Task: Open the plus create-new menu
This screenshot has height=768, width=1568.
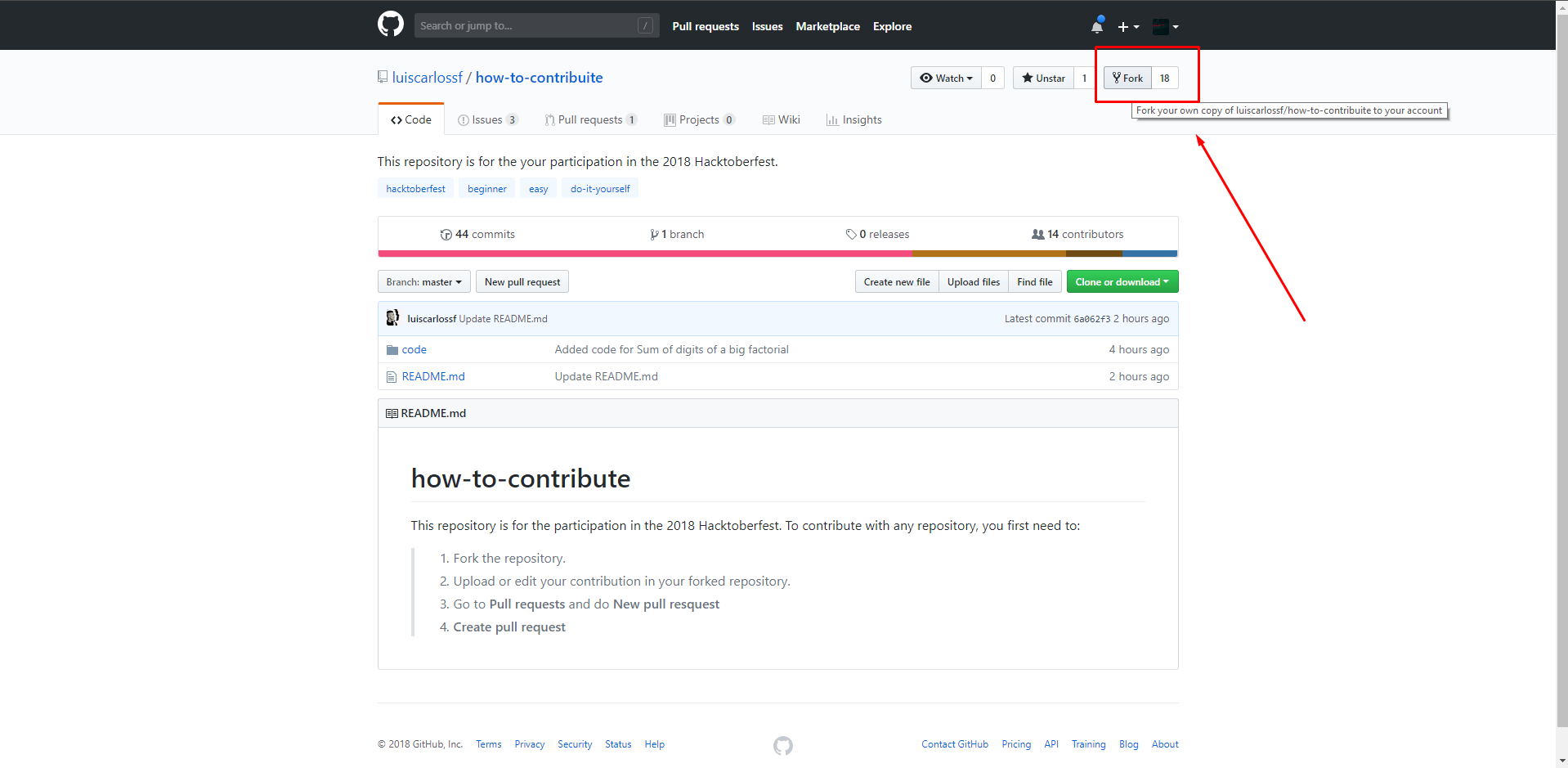Action: pyautogui.click(x=1128, y=27)
